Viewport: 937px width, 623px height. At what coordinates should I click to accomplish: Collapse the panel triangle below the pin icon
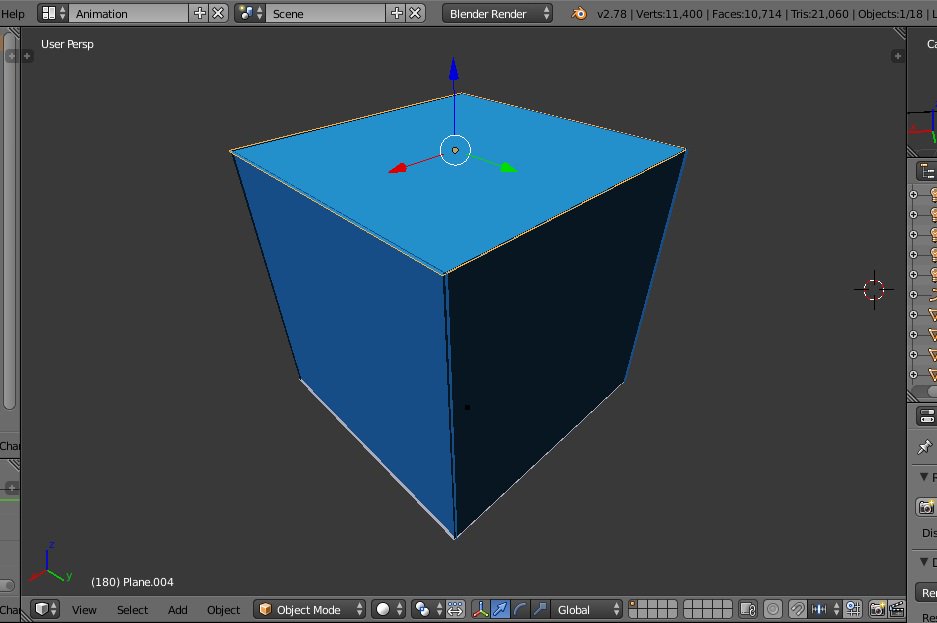point(924,477)
